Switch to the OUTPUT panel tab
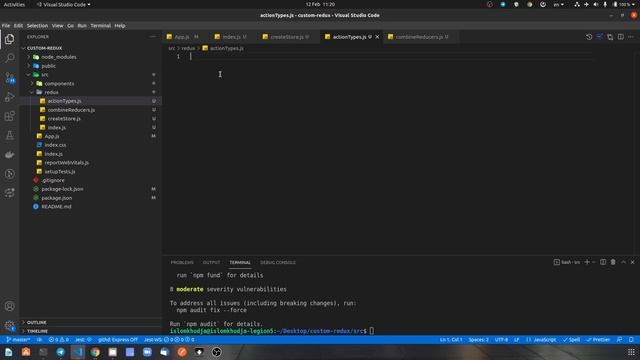This screenshot has width=640, height=360. (211, 262)
